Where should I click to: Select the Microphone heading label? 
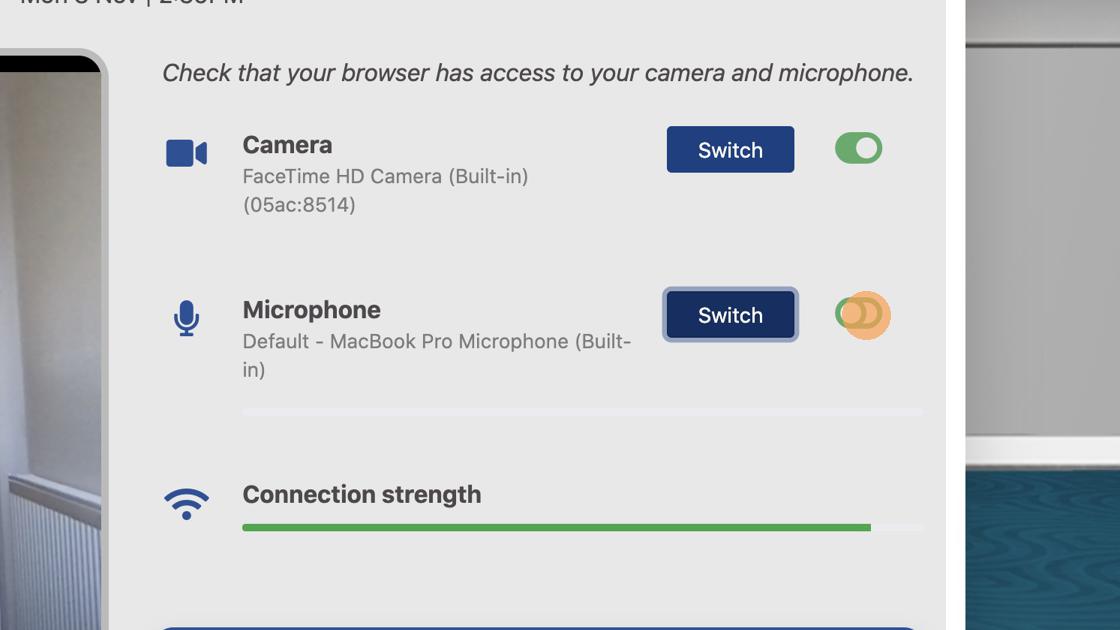coord(311,310)
